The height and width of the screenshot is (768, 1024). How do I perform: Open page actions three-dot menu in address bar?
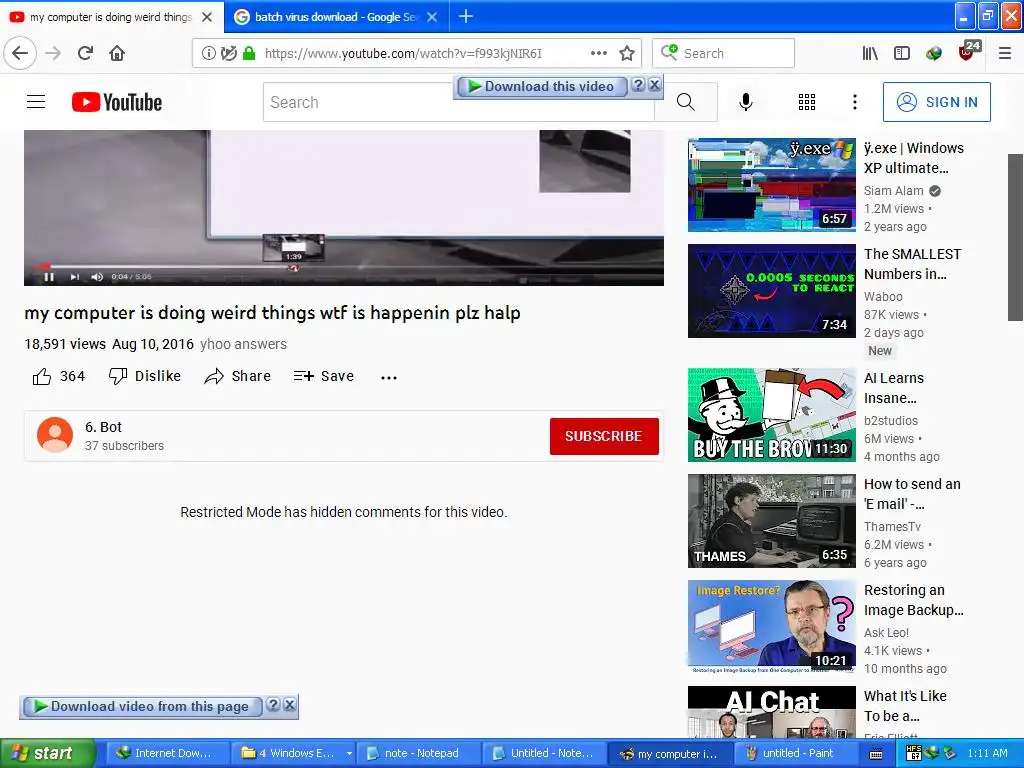598,53
